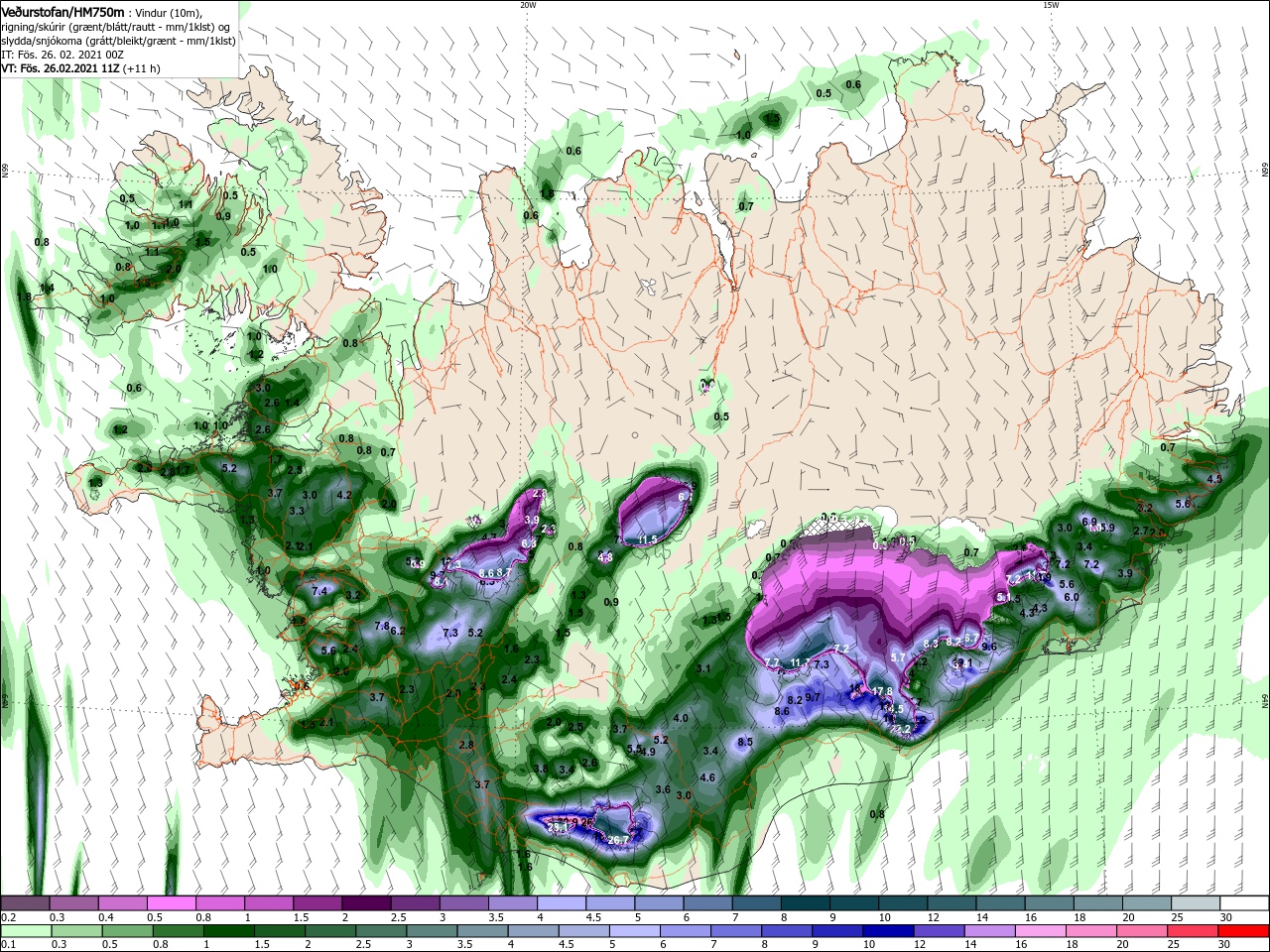Click the 9.6 precipitation value on map

point(989,647)
